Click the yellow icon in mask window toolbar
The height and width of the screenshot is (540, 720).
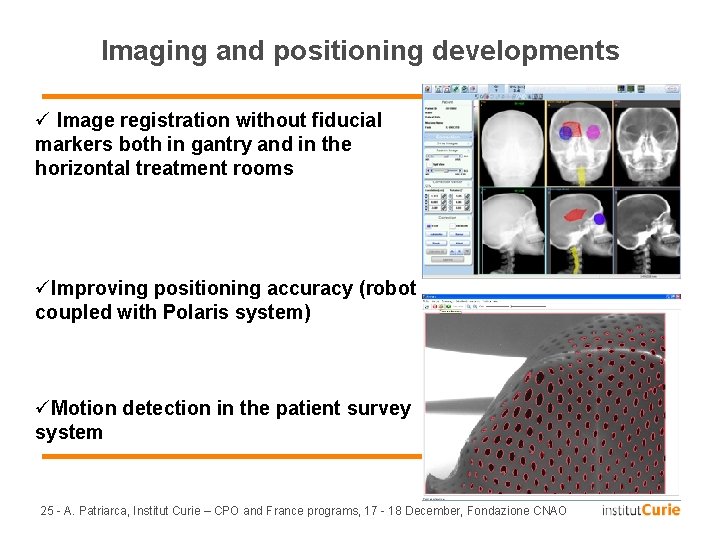441,306
